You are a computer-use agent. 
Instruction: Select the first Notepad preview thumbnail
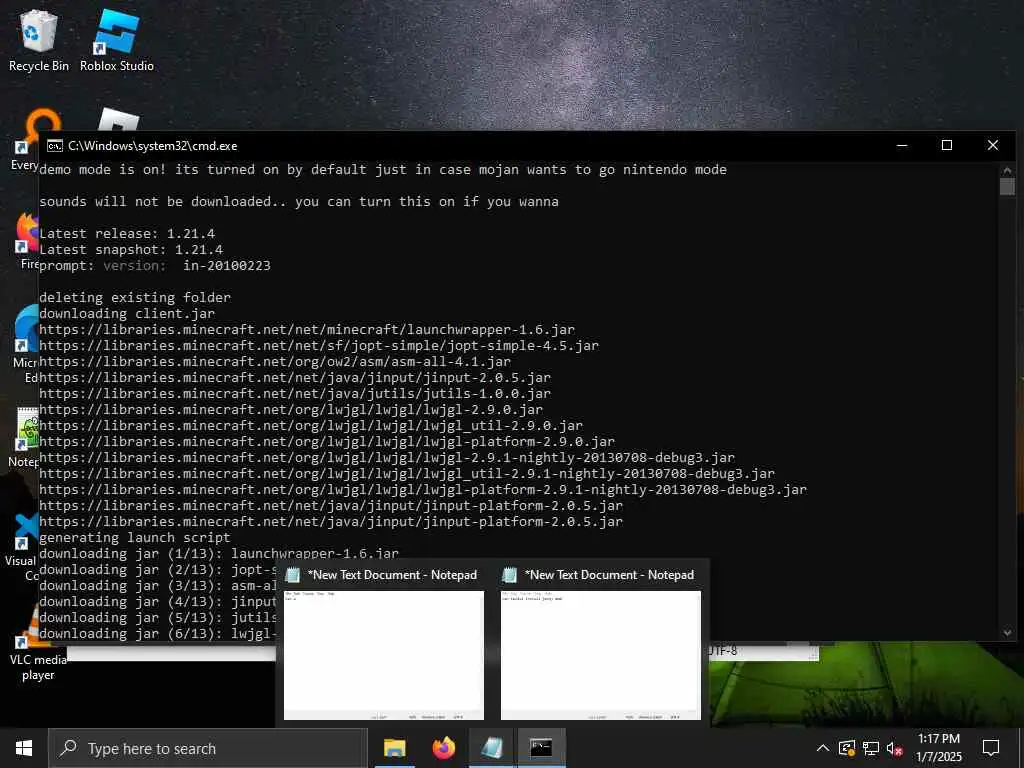coord(384,655)
